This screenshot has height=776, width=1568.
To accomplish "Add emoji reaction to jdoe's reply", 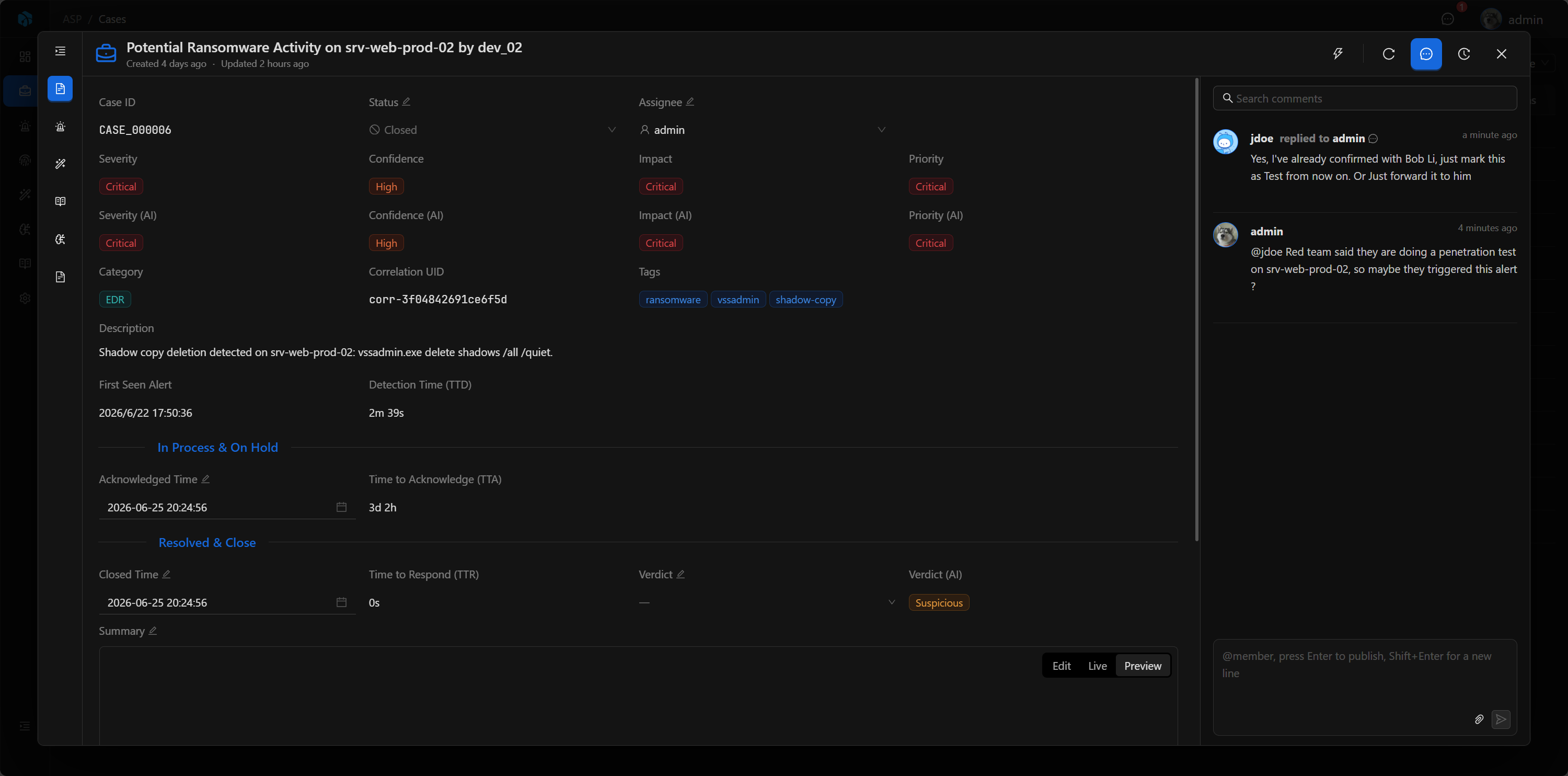I will 1373,139.
